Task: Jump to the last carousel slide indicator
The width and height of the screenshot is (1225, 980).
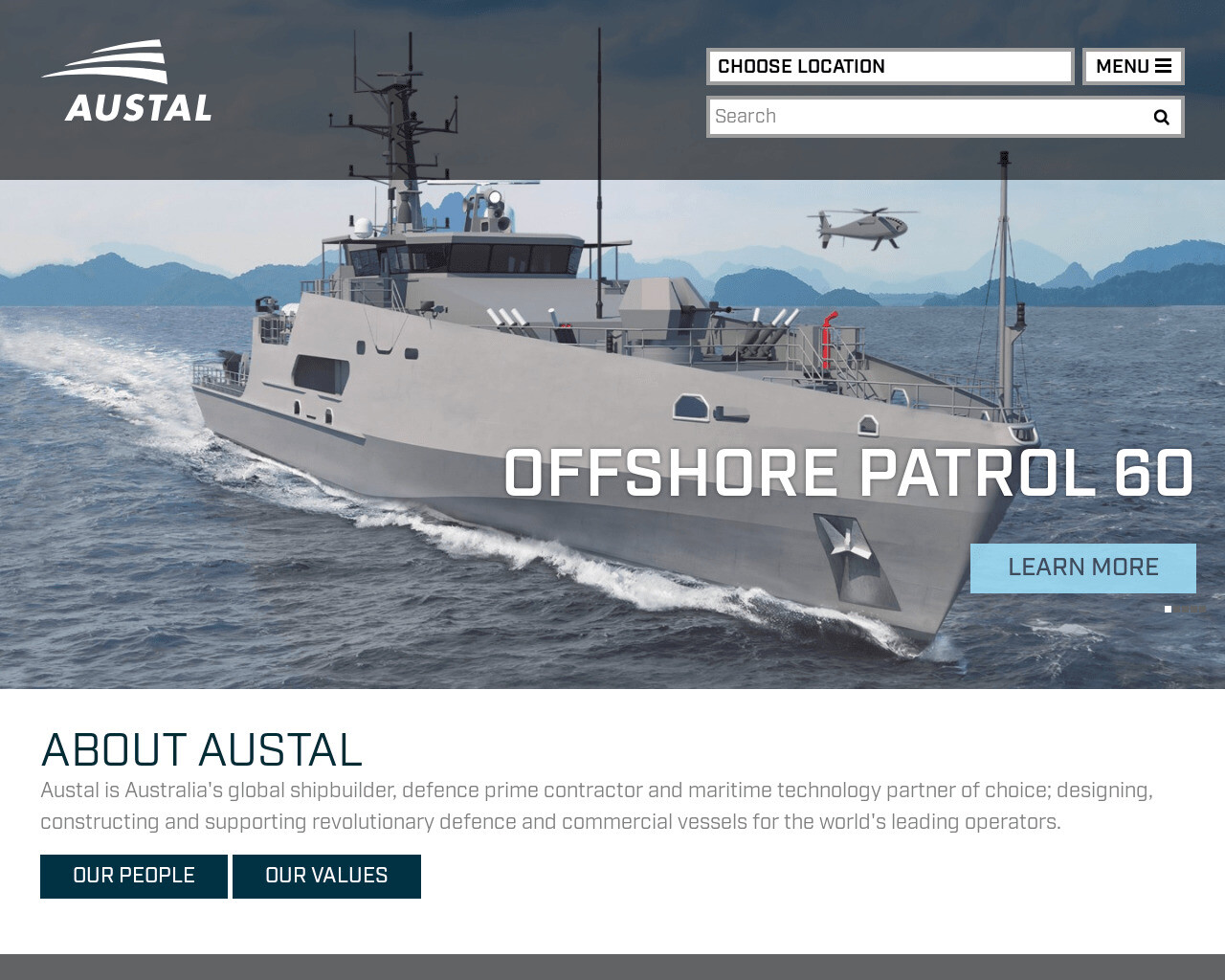Action: (x=1202, y=609)
